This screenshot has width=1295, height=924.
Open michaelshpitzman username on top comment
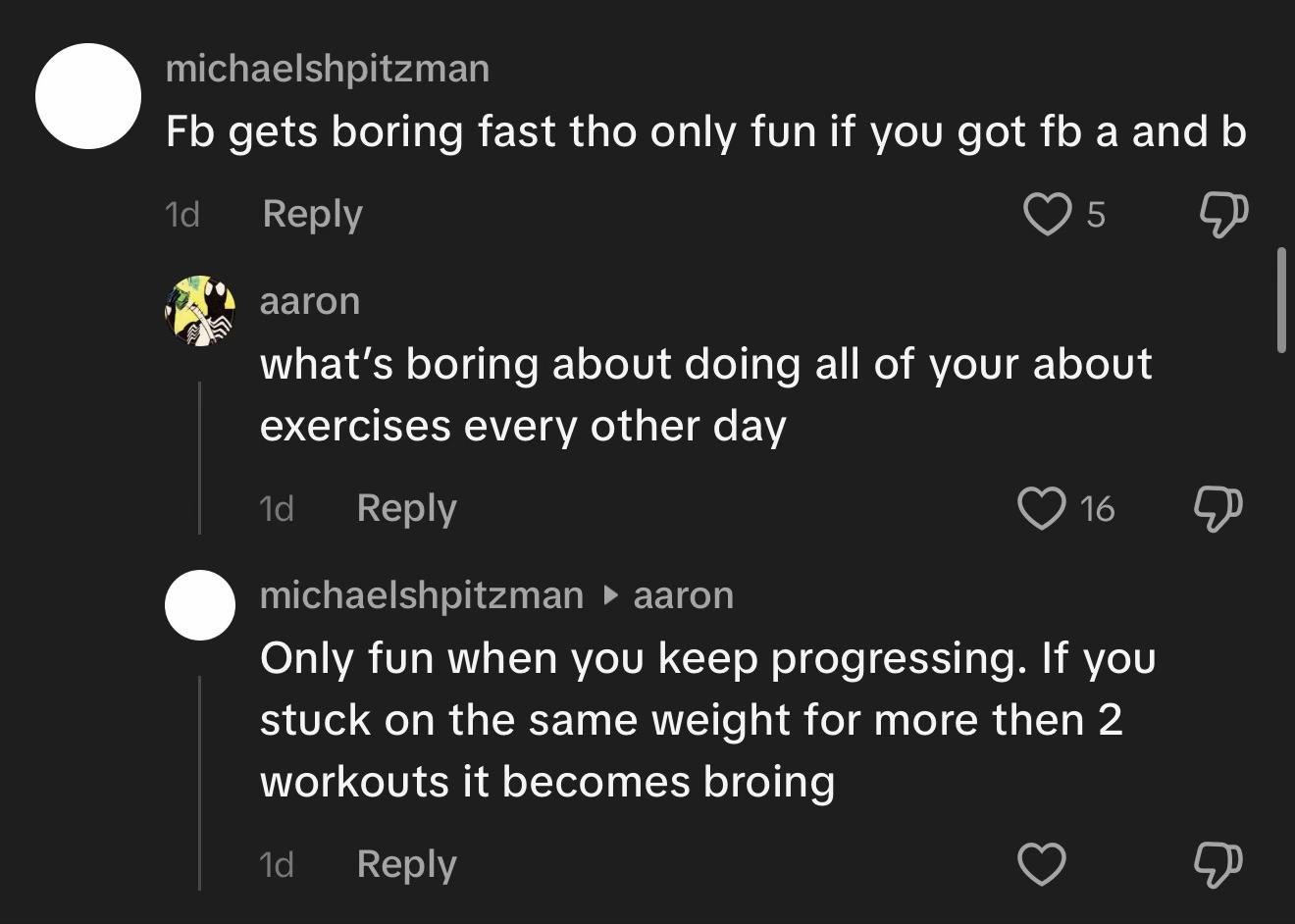coord(328,69)
